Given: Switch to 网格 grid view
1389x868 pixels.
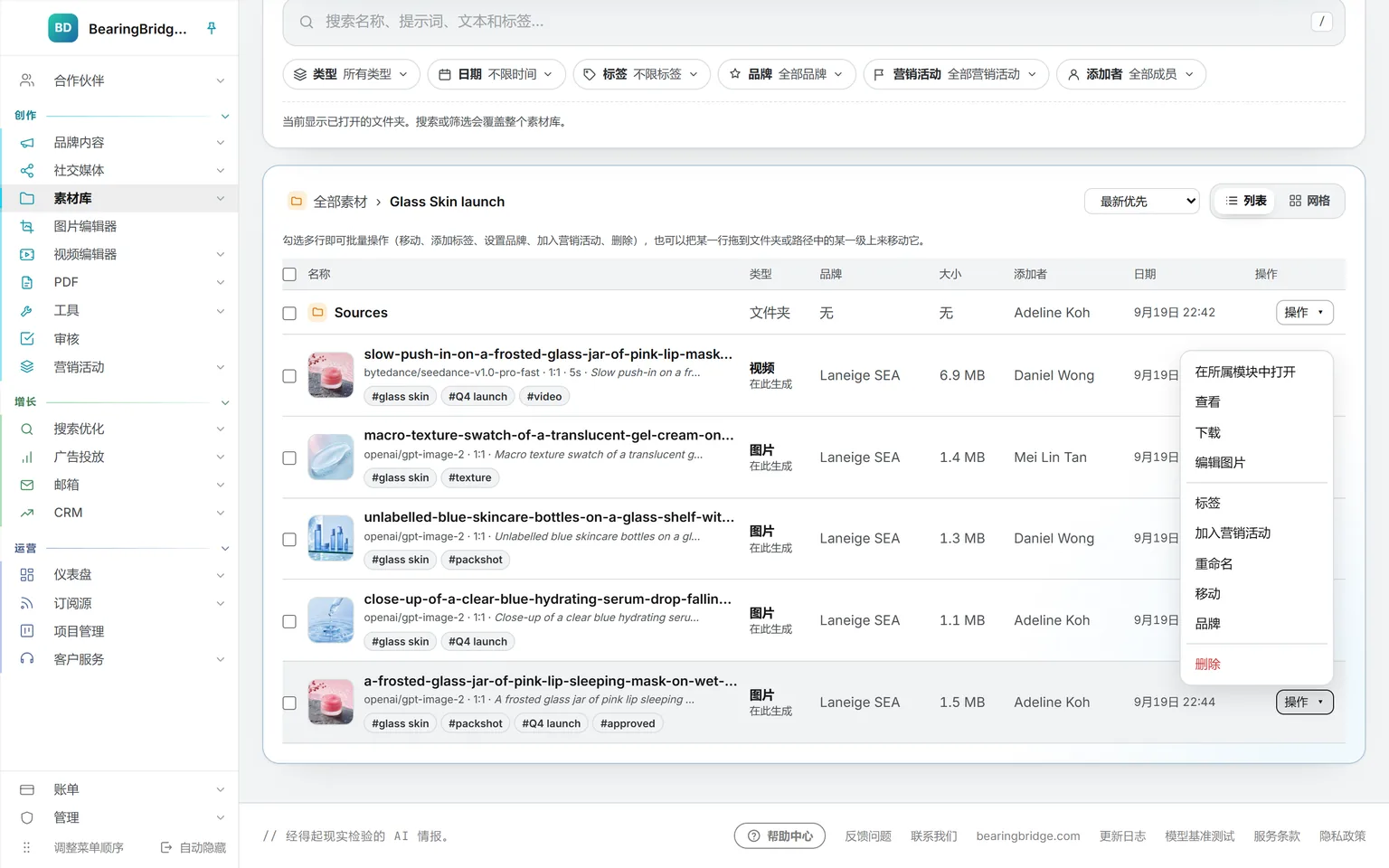Looking at the screenshot, I should coord(1309,201).
